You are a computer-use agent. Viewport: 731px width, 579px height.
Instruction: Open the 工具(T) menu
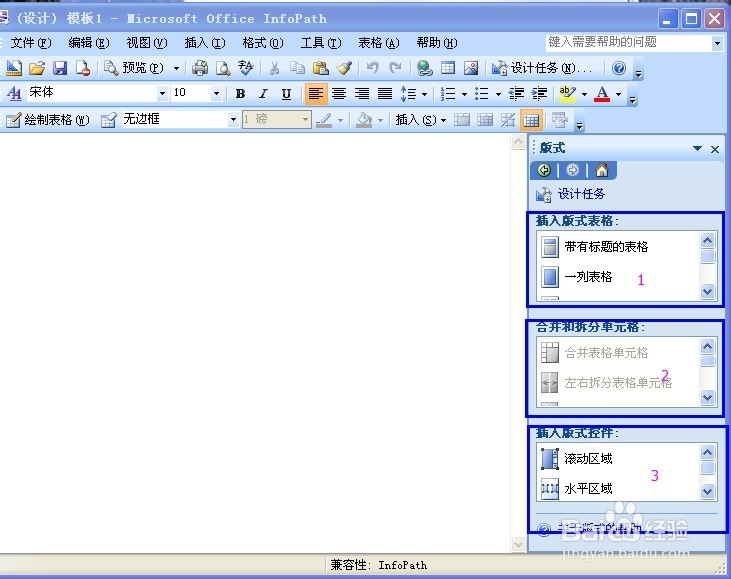[321, 43]
